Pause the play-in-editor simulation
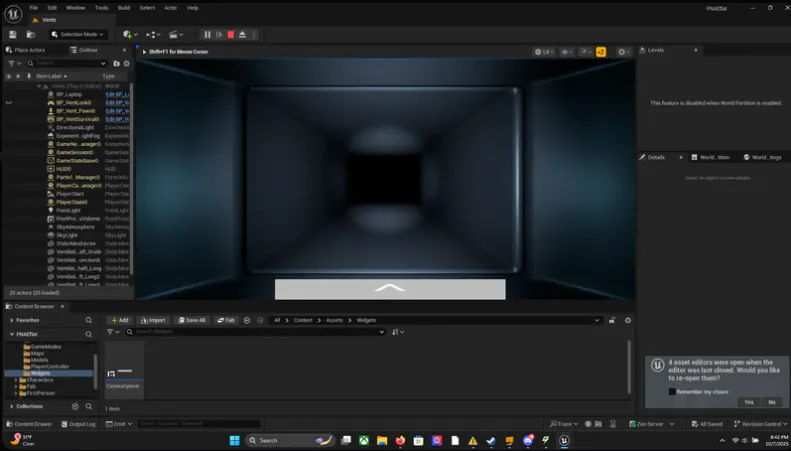Image resolution: width=791 pixels, height=451 pixels. (x=207, y=34)
